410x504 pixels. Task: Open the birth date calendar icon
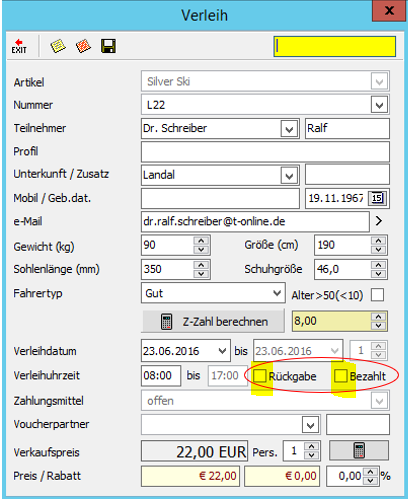tap(377, 198)
